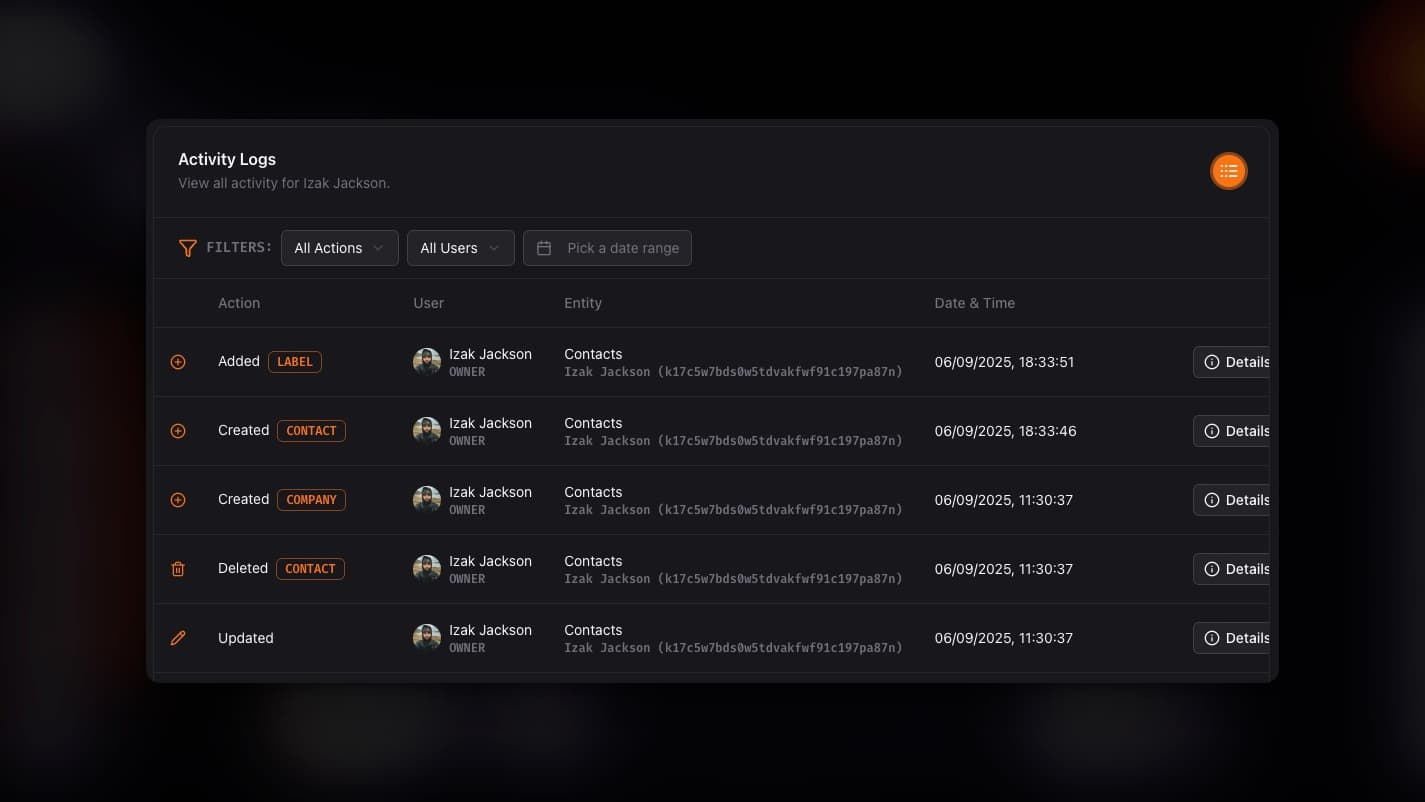This screenshot has height=802, width=1425.
Task: Click the filters funnel icon
Action: point(188,248)
